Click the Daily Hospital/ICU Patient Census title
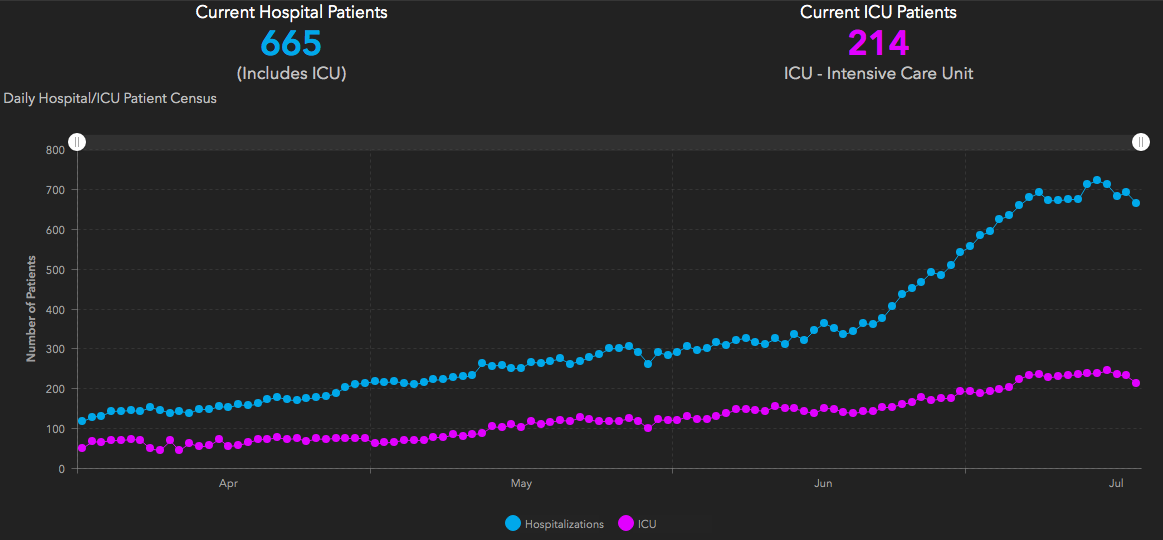The image size is (1163, 540). point(110,98)
